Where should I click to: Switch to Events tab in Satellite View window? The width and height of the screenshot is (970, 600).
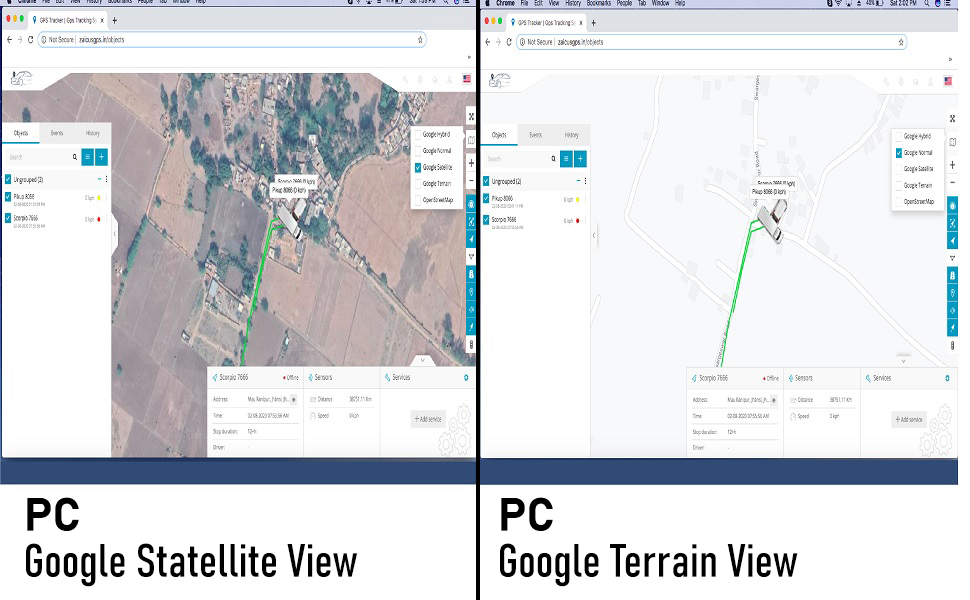[57, 133]
